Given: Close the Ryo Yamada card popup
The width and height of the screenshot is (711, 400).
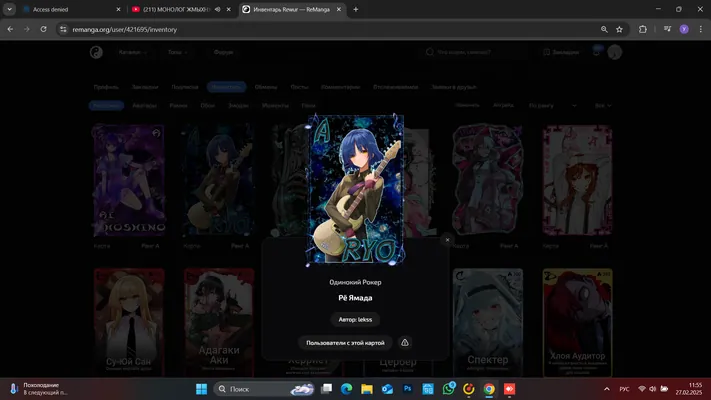Looking at the screenshot, I should tap(447, 240).
